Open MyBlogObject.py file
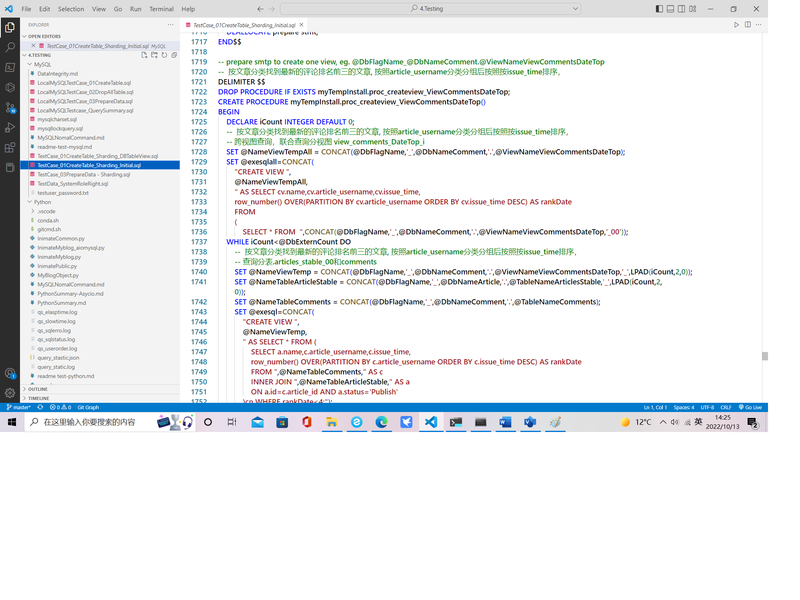800x600 pixels. coord(58,276)
